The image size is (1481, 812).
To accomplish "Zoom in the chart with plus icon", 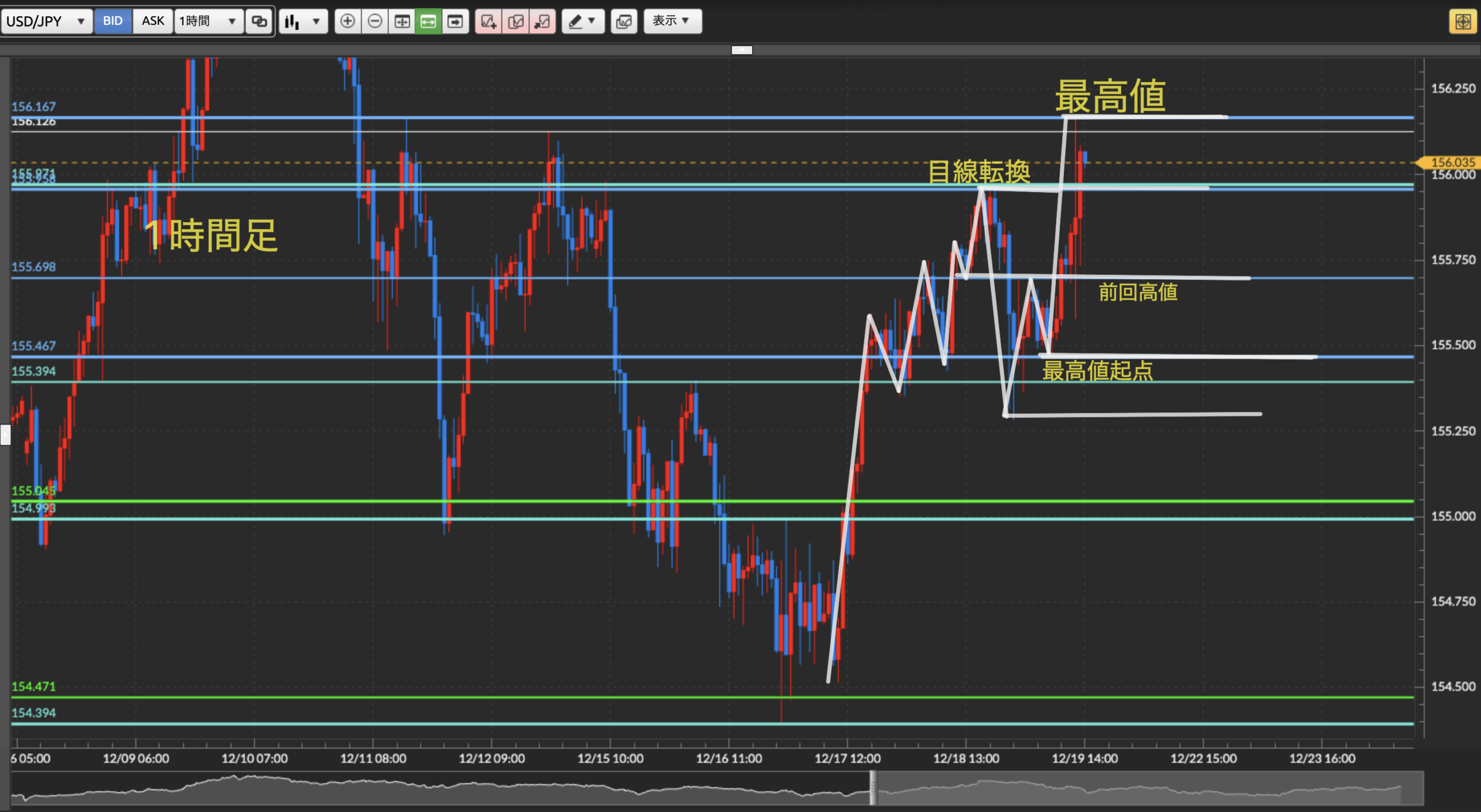I will [x=347, y=21].
